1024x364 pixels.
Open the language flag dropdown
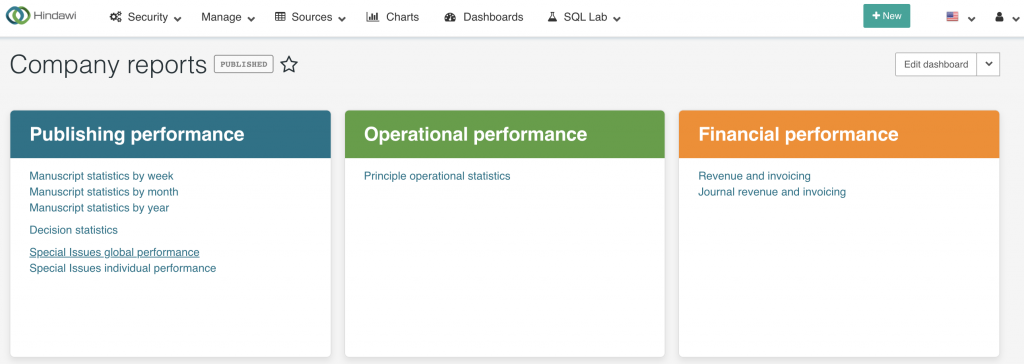click(x=961, y=18)
